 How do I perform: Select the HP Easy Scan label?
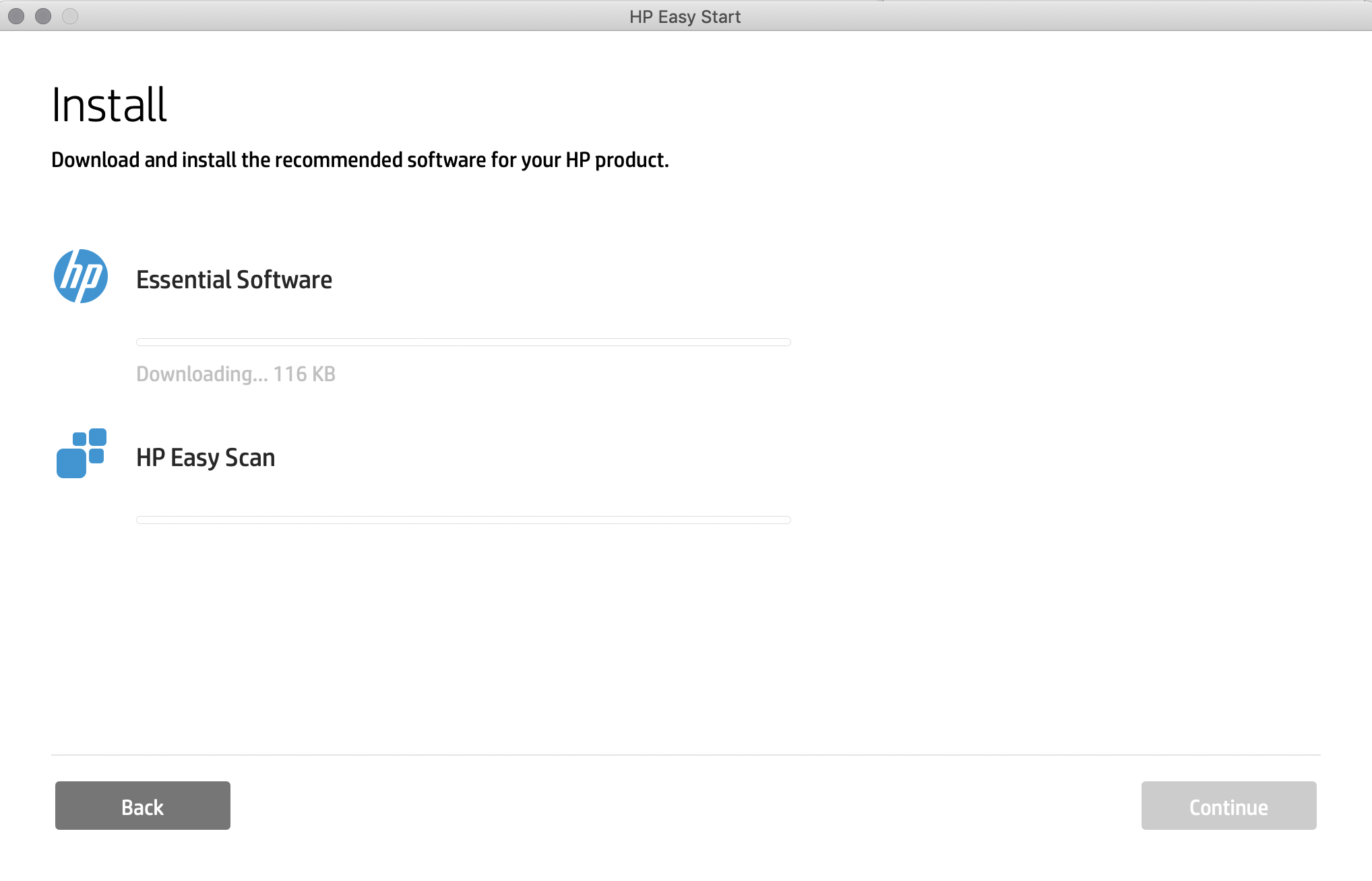tap(206, 458)
